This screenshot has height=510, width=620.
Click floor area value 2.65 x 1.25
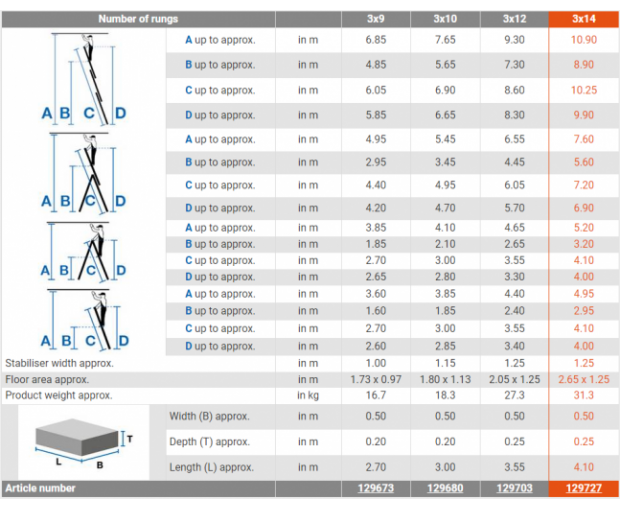(x=584, y=380)
